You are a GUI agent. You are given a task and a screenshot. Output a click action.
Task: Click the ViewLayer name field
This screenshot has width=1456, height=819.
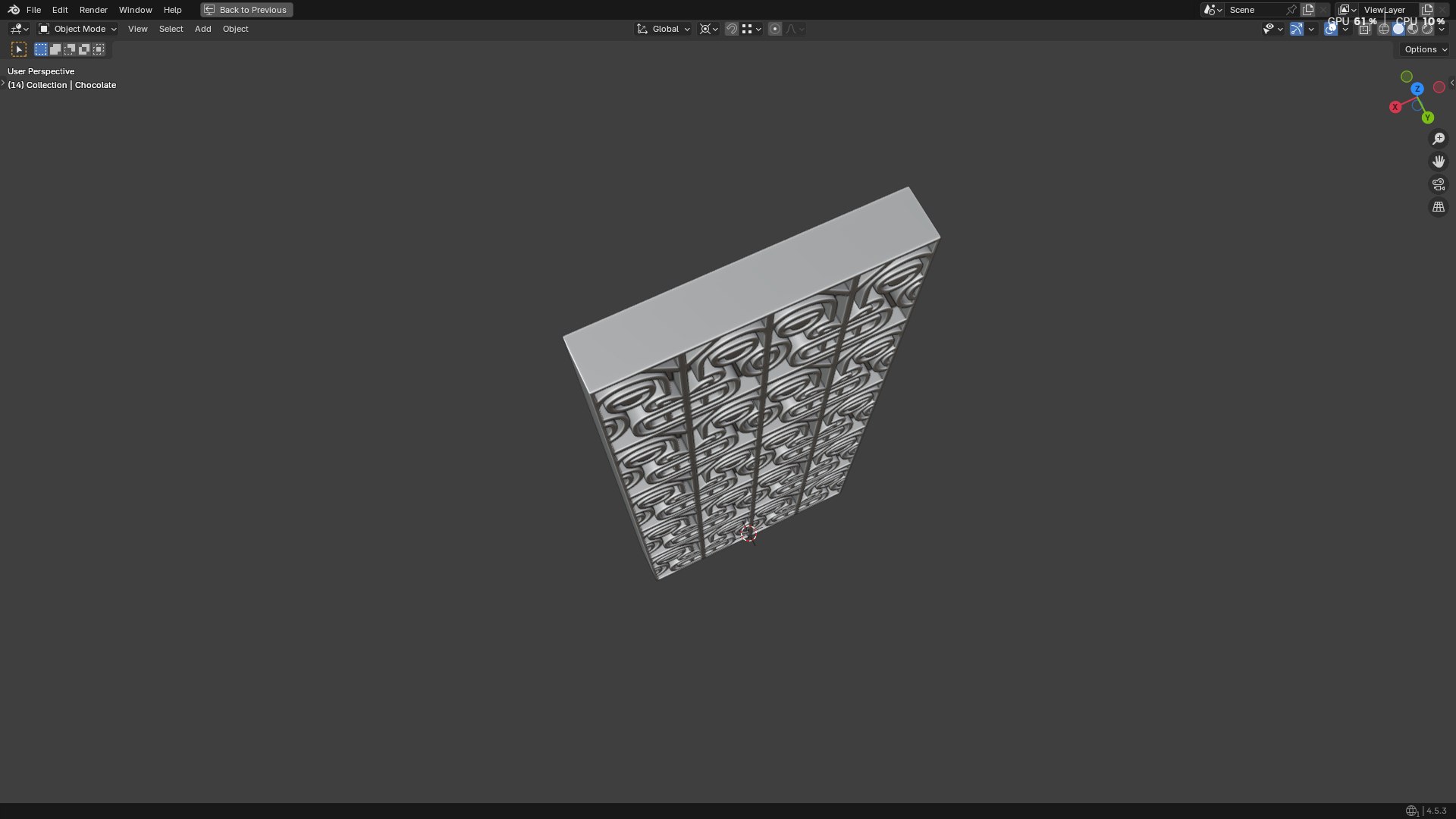(1389, 10)
